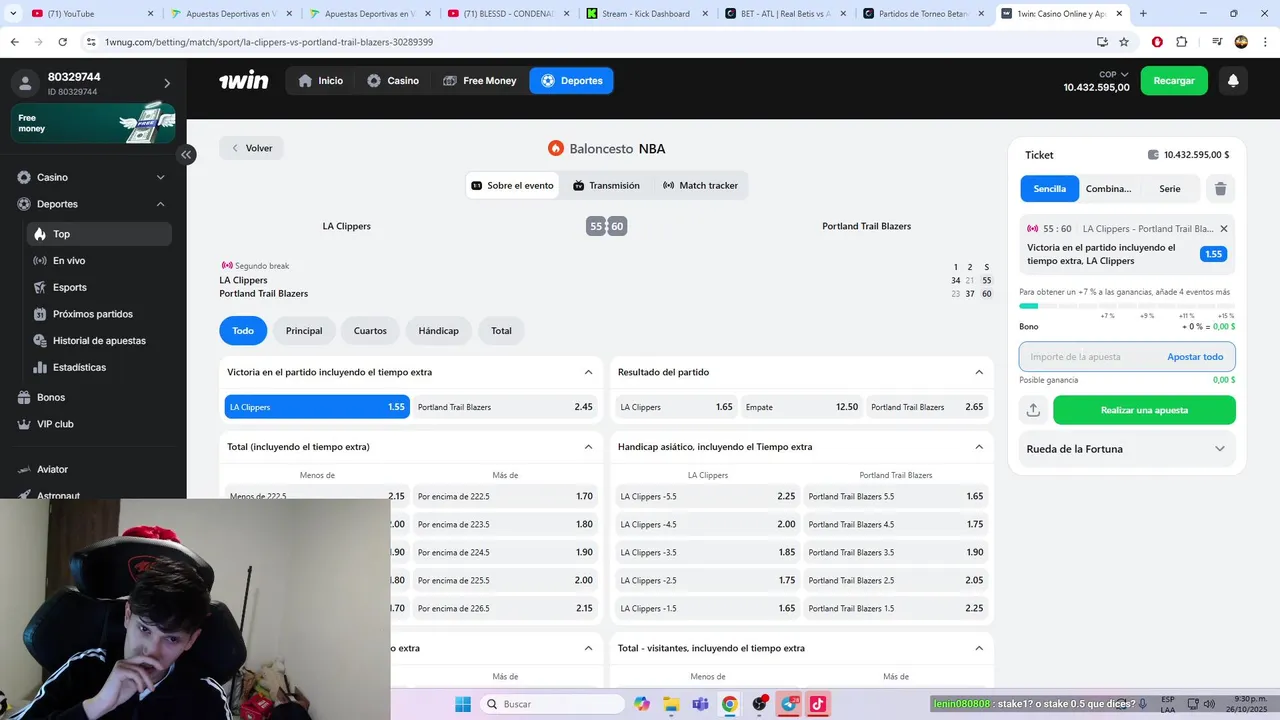The image size is (1280, 720).
Task: Select LA Clippers -5.5 handicap
Action: (x=708, y=496)
